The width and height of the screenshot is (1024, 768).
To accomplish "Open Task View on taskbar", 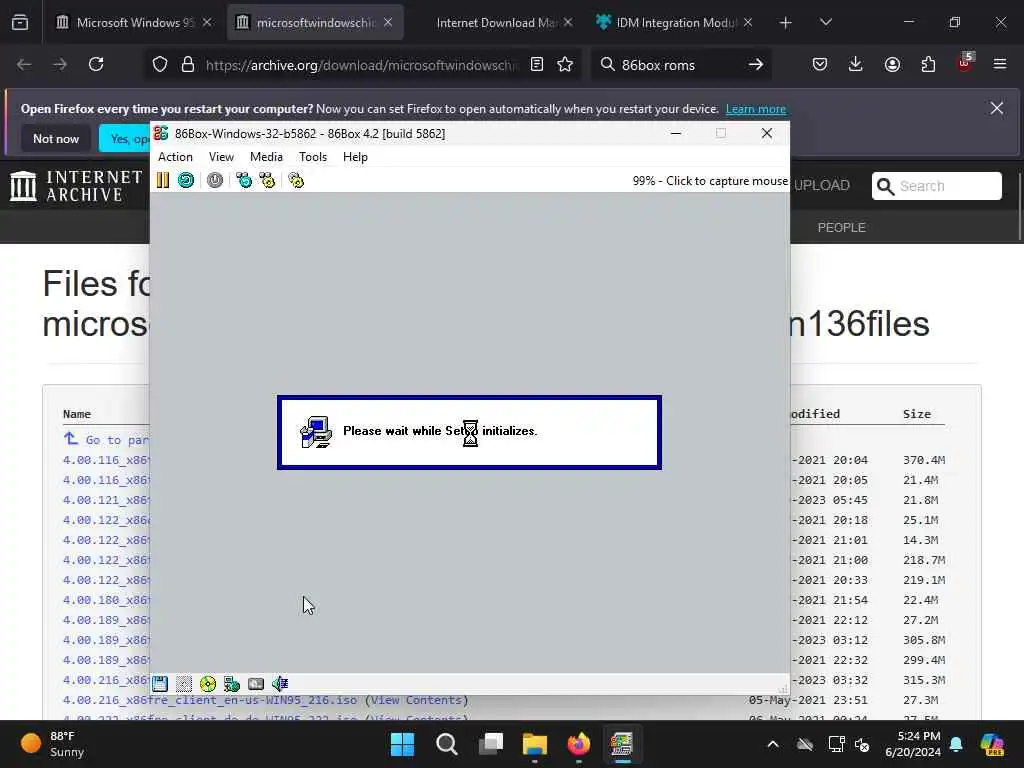I will pyautogui.click(x=490, y=744).
